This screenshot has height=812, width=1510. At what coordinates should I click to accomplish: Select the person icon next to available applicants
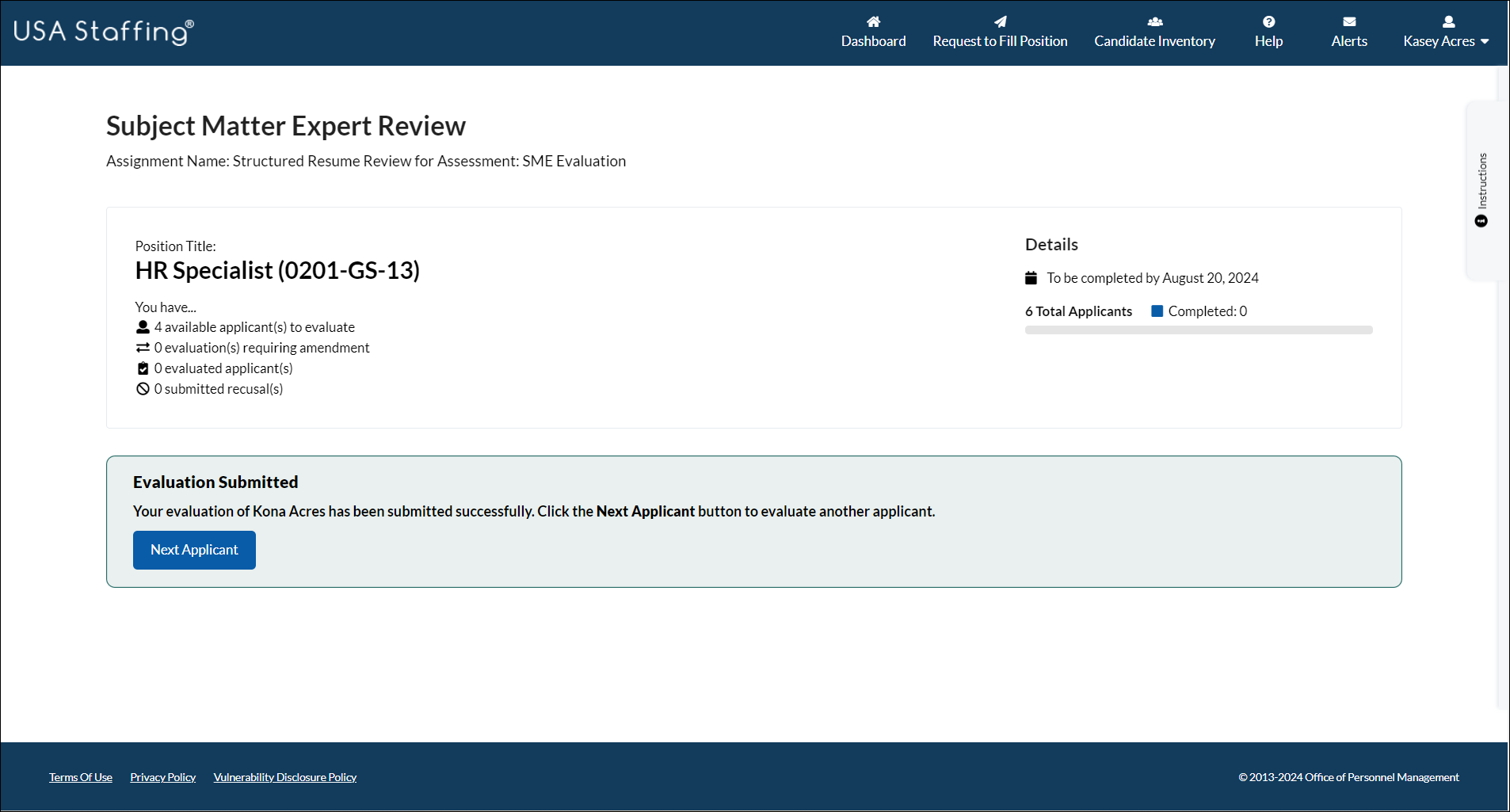pyautogui.click(x=142, y=326)
